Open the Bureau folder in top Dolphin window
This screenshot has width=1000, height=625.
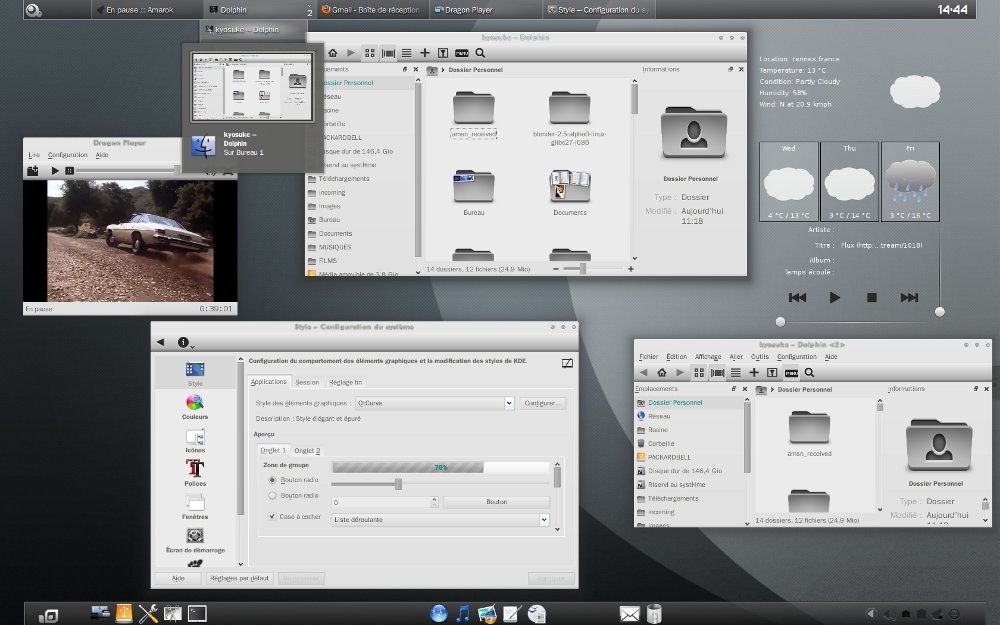(x=474, y=193)
